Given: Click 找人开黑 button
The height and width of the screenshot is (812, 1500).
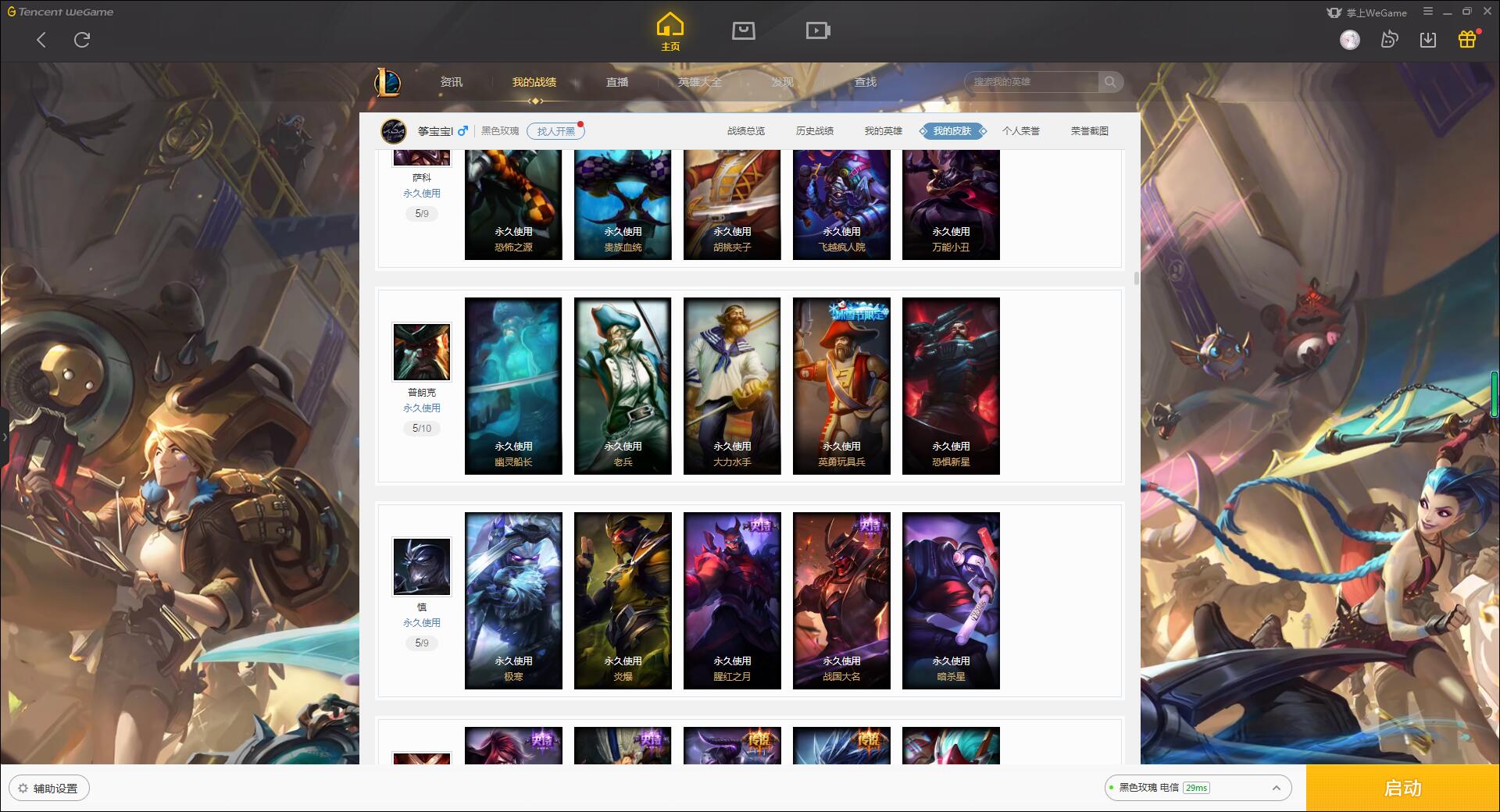Looking at the screenshot, I should (555, 131).
